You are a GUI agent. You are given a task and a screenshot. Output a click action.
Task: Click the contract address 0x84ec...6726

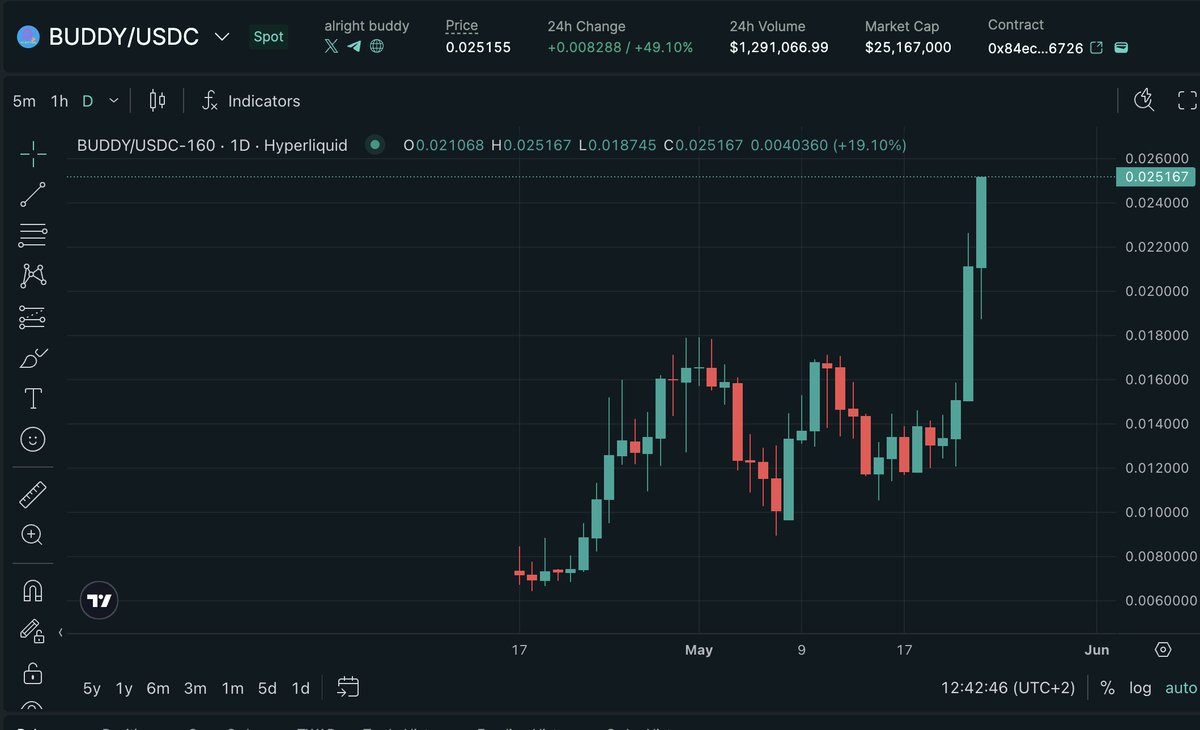(1035, 47)
